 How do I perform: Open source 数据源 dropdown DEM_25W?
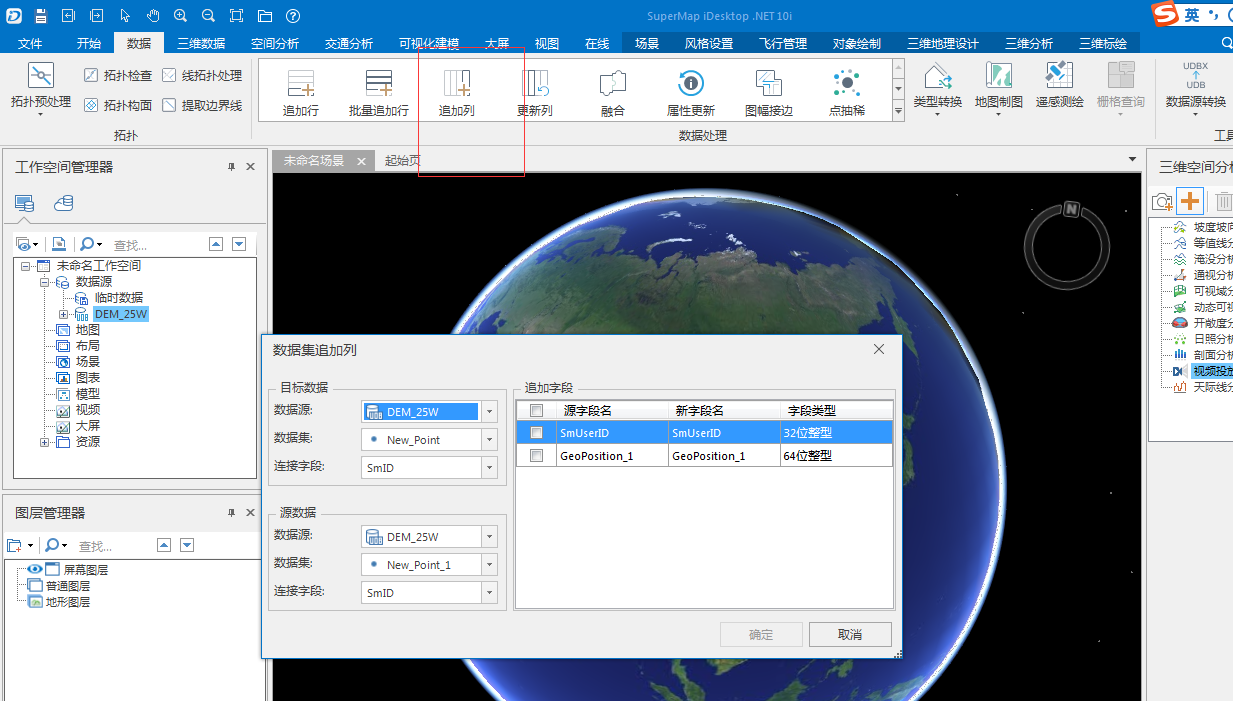(489, 537)
